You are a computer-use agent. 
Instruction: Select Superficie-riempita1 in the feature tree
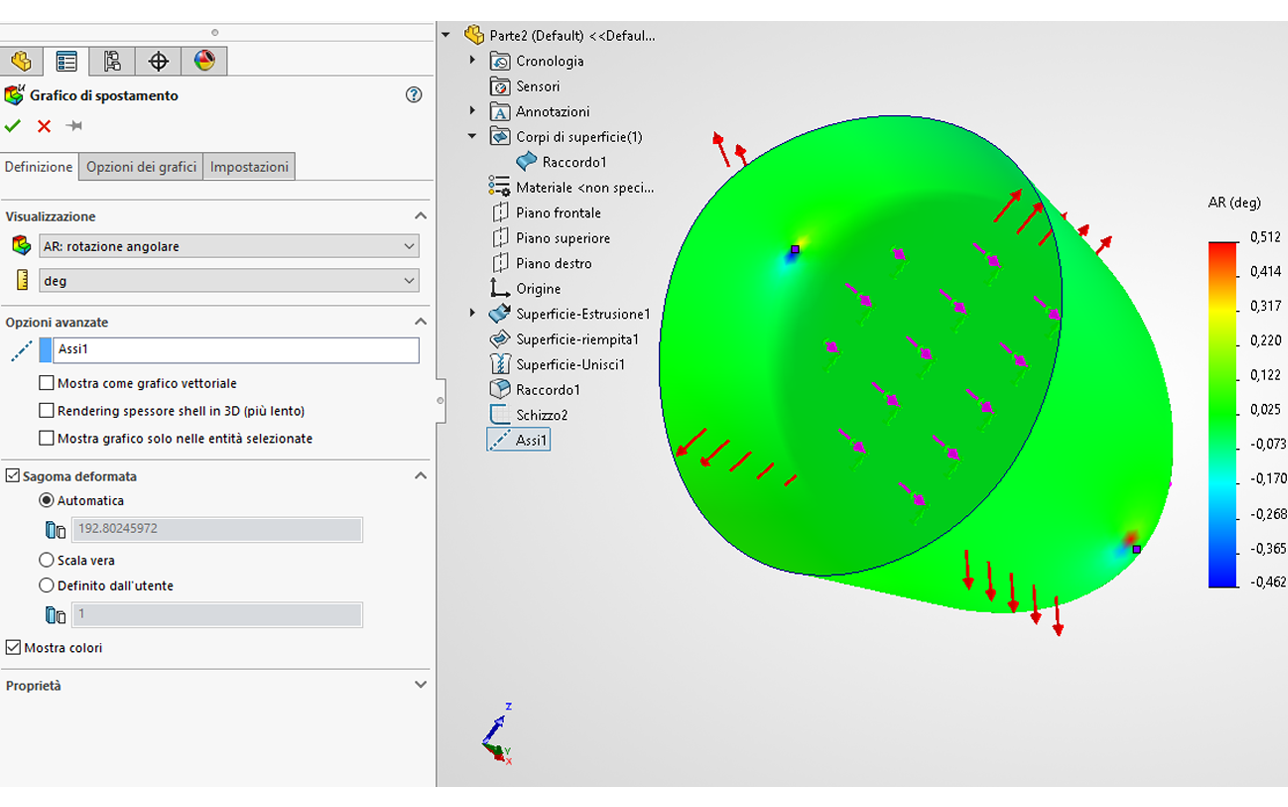[x=576, y=339]
